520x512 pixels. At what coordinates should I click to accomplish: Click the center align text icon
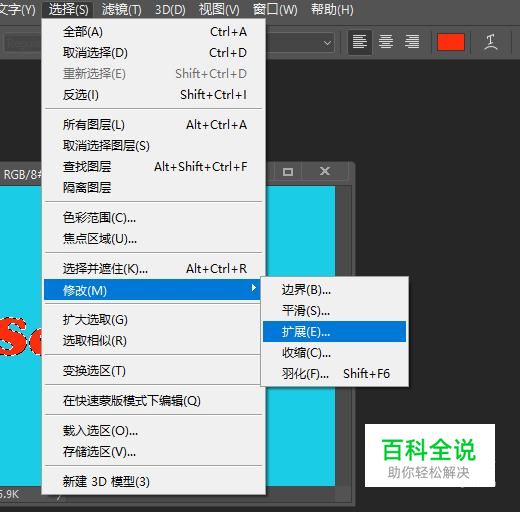point(386,42)
